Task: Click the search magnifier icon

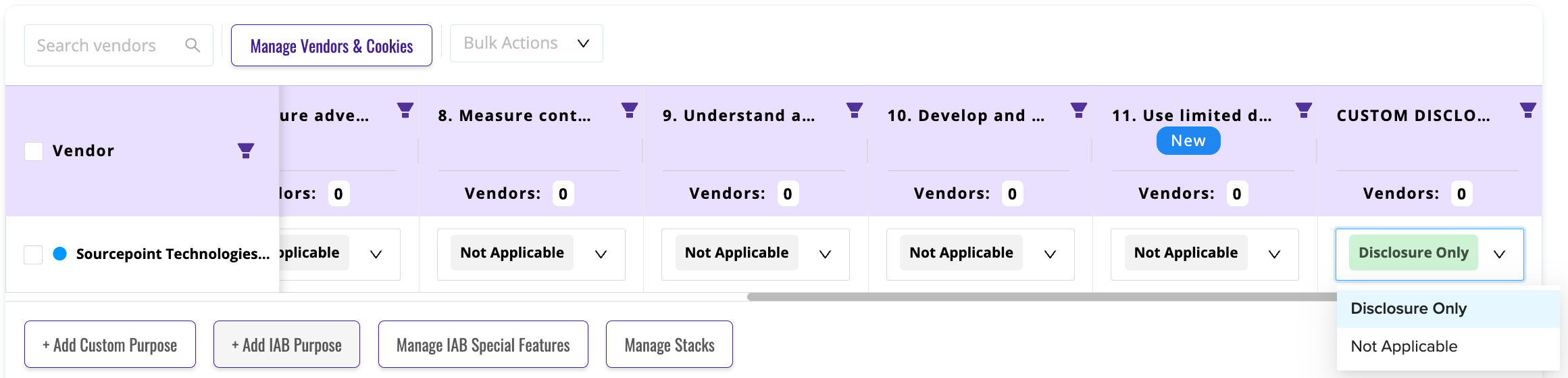Action: [x=193, y=45]
